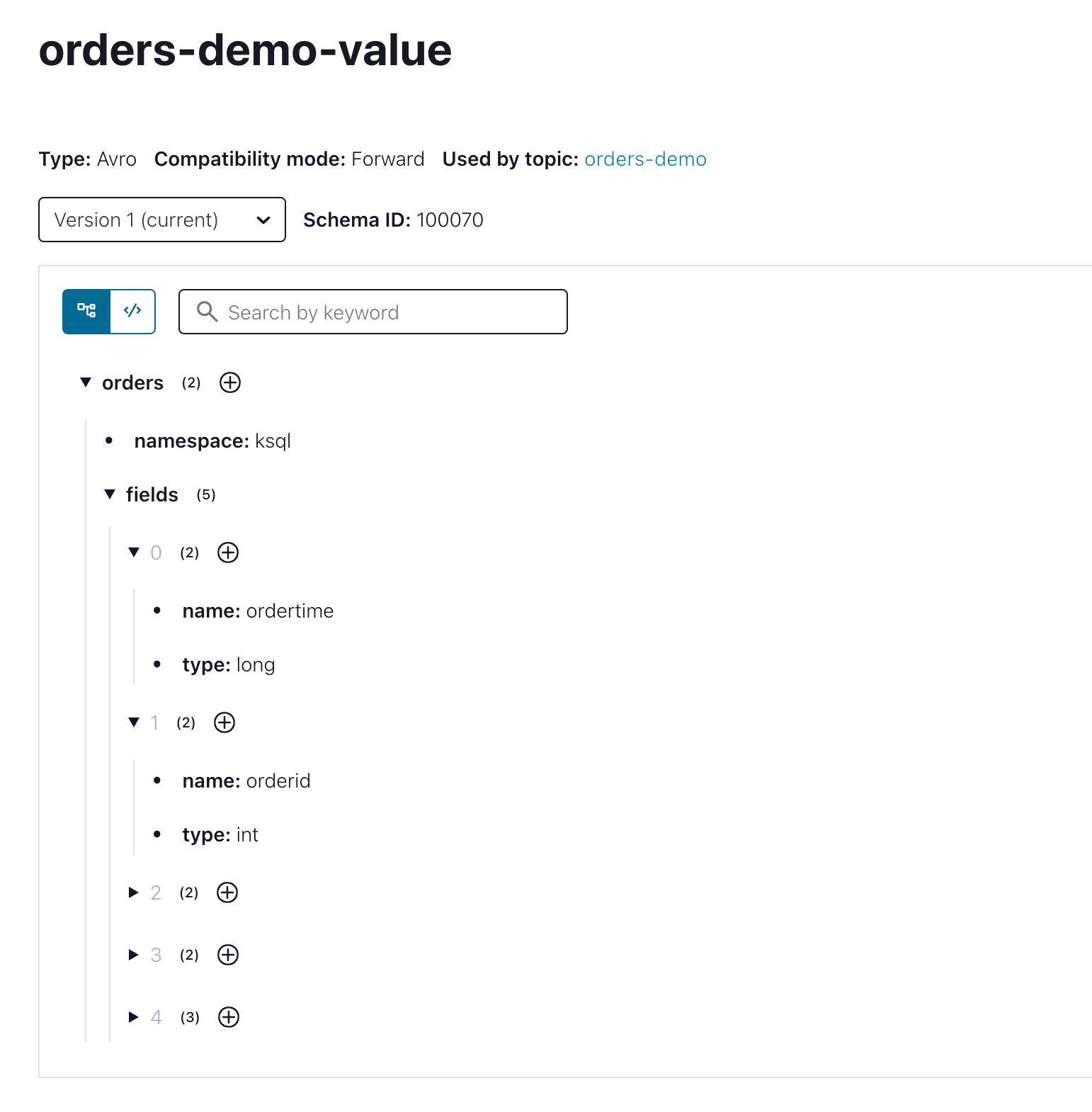1092x1112 pixels.
Task: Click the plus icon on field 2
Action: (x=227, y=892)
